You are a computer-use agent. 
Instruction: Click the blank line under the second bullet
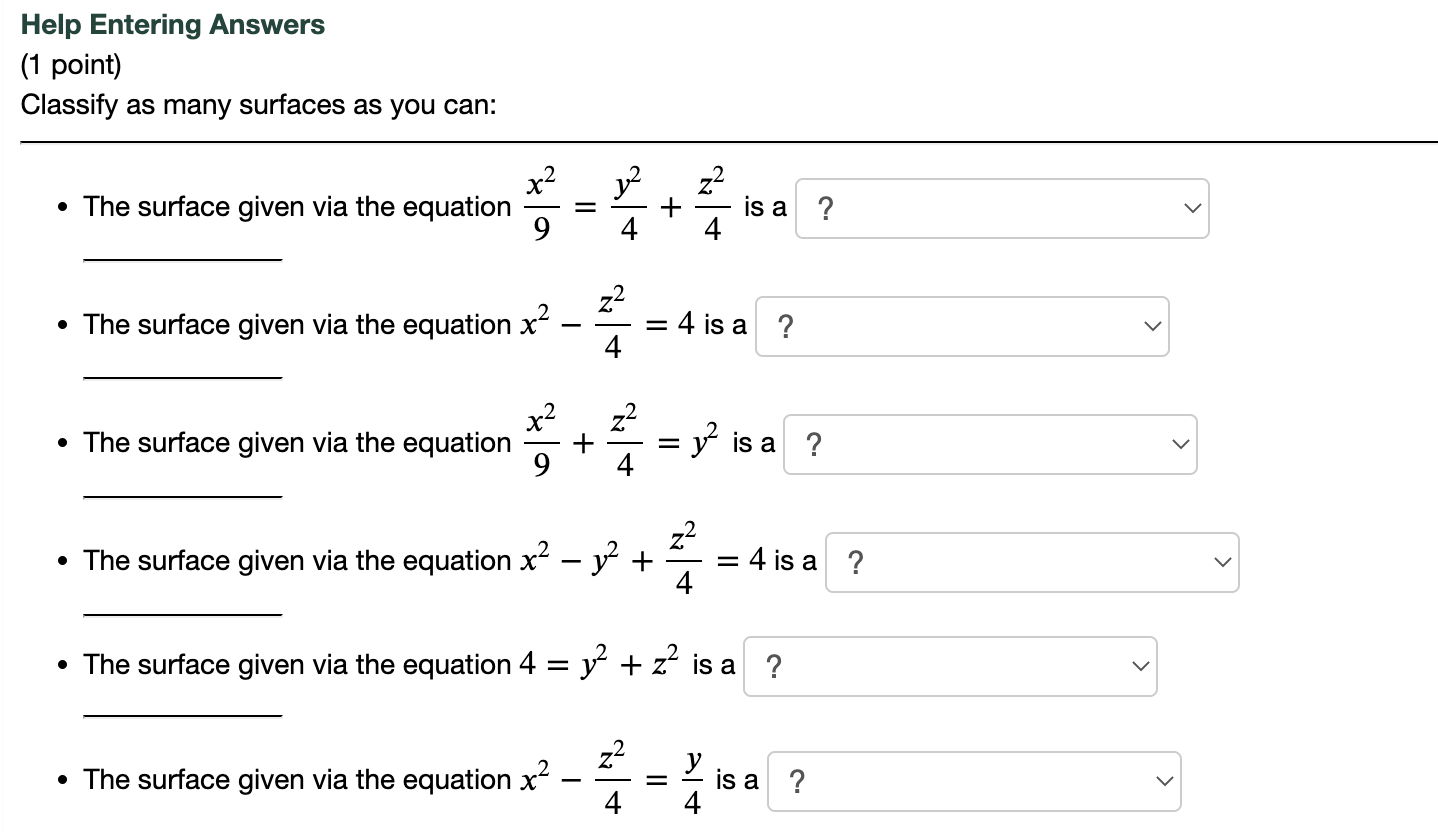coord(182,377)
